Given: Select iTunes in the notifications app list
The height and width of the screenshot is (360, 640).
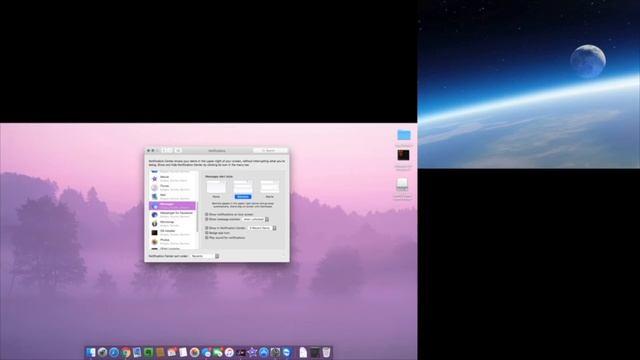Looking at the screenshot, I should [173, 188].
